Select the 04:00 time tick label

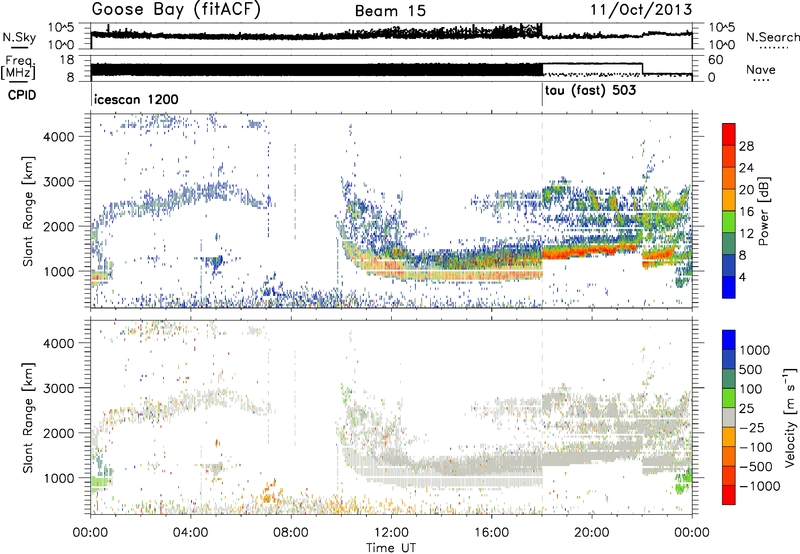[191, 533]
